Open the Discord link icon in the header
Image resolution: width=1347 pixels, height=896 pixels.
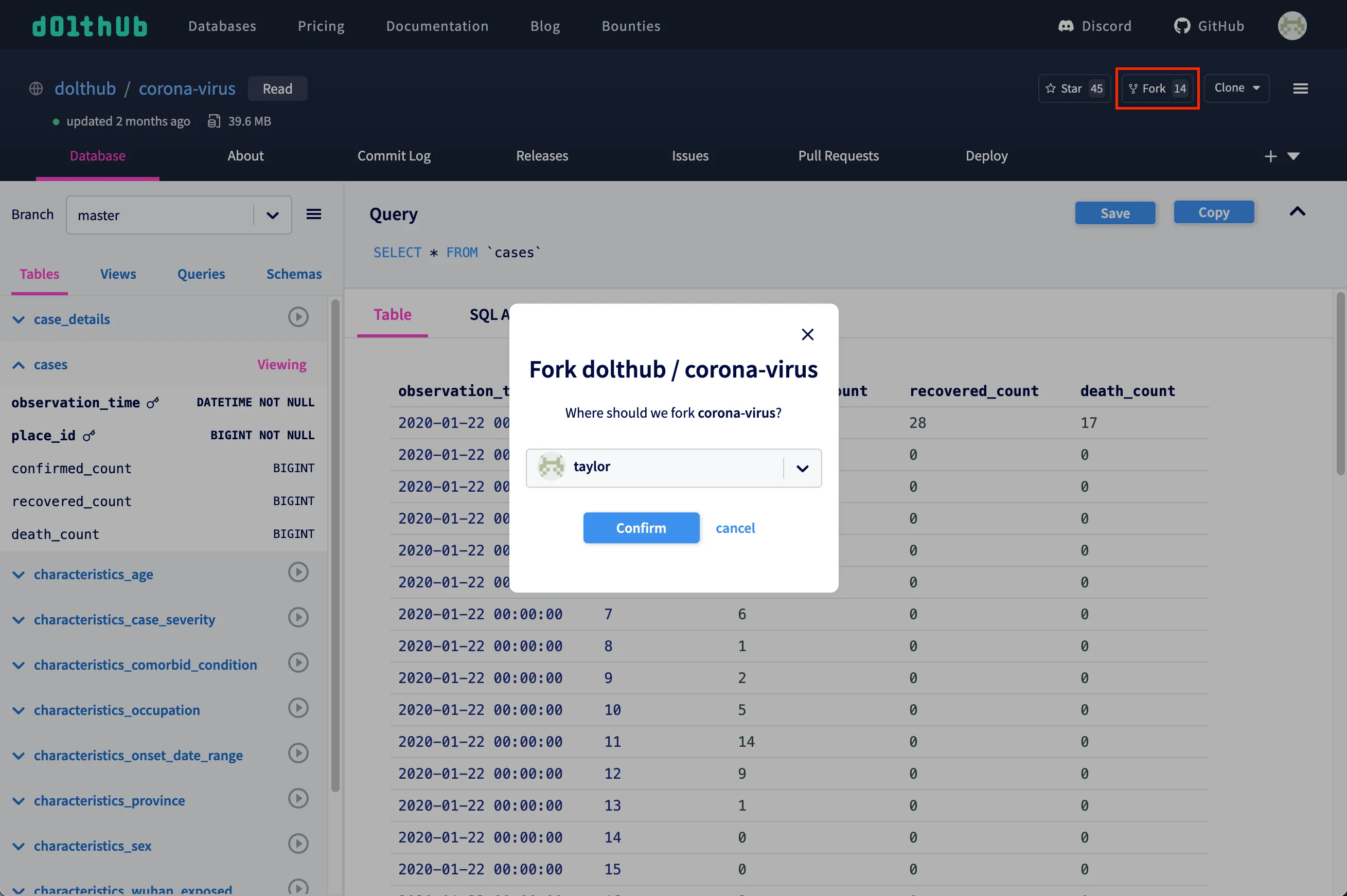[x=1066, y=26]
